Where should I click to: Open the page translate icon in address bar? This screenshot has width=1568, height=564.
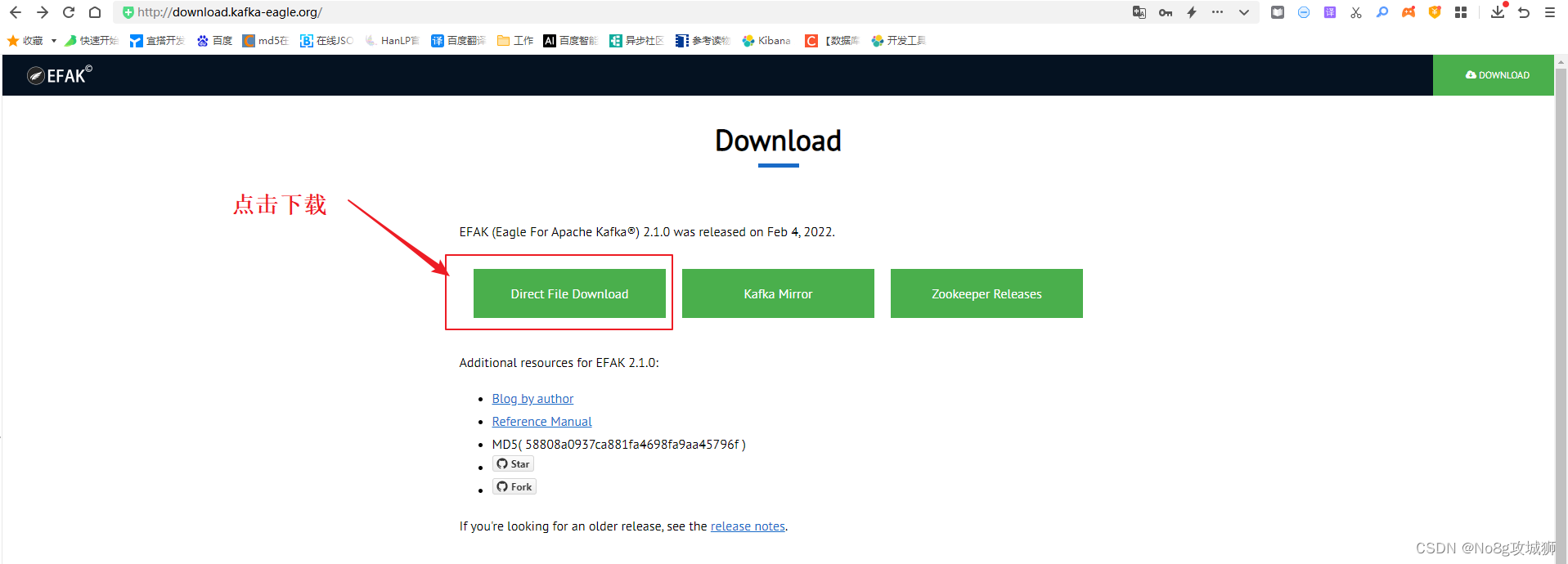(1139, 12)
